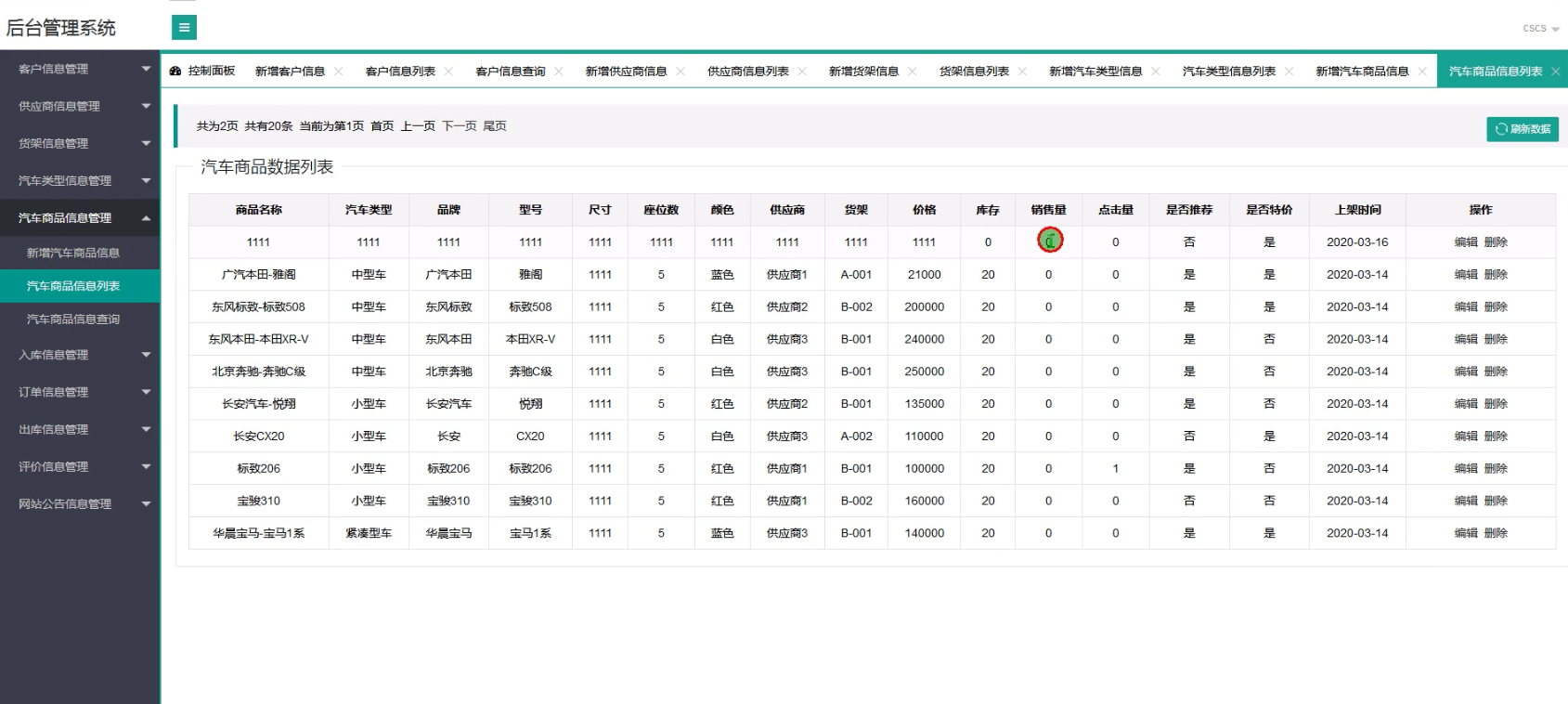Click 上一页 previous page link
The height and width of the screenshot is (704, 1568).
[x=418, y=126]
